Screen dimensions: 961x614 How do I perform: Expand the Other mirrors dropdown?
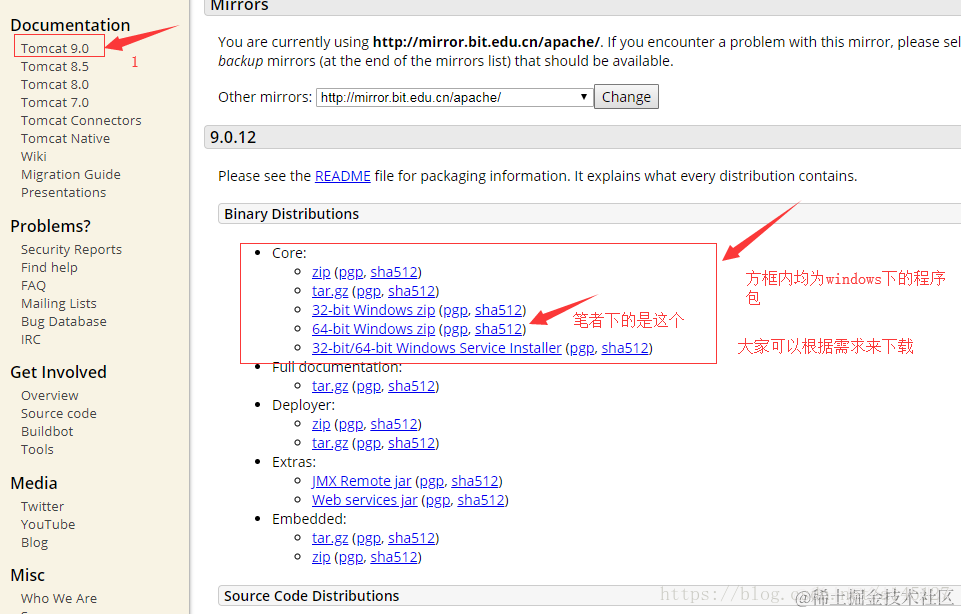pos(455,97)
